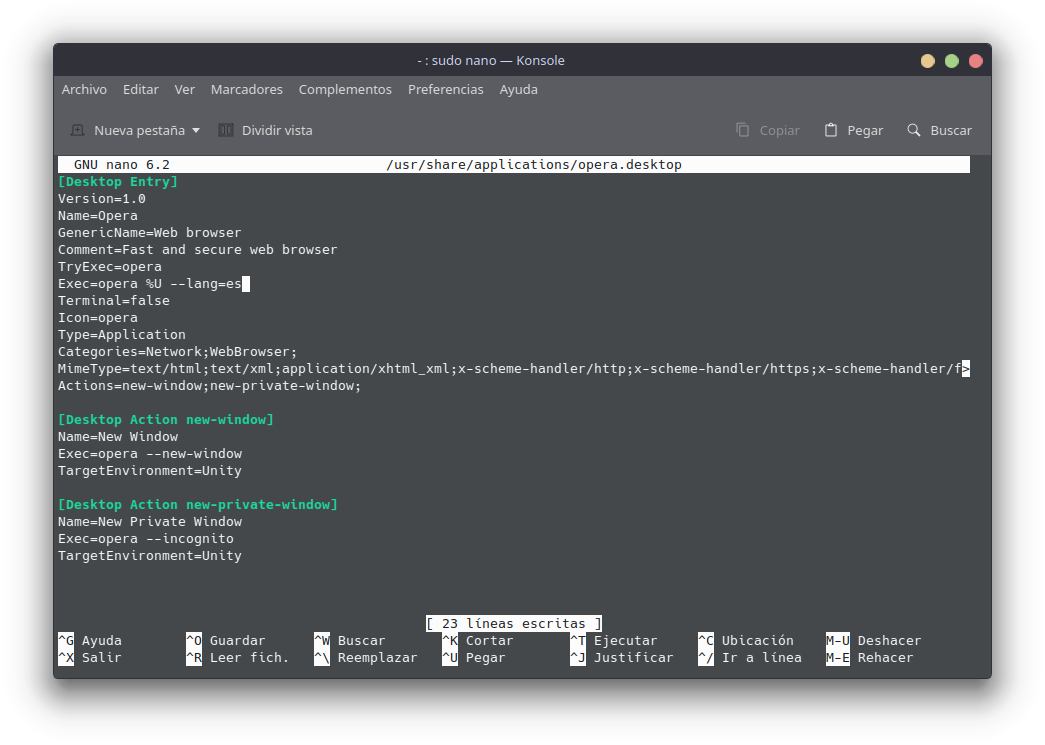Click the '^O Guardar' nano shortcut
Screen dimensions: 1045x745
coord(226,640)
